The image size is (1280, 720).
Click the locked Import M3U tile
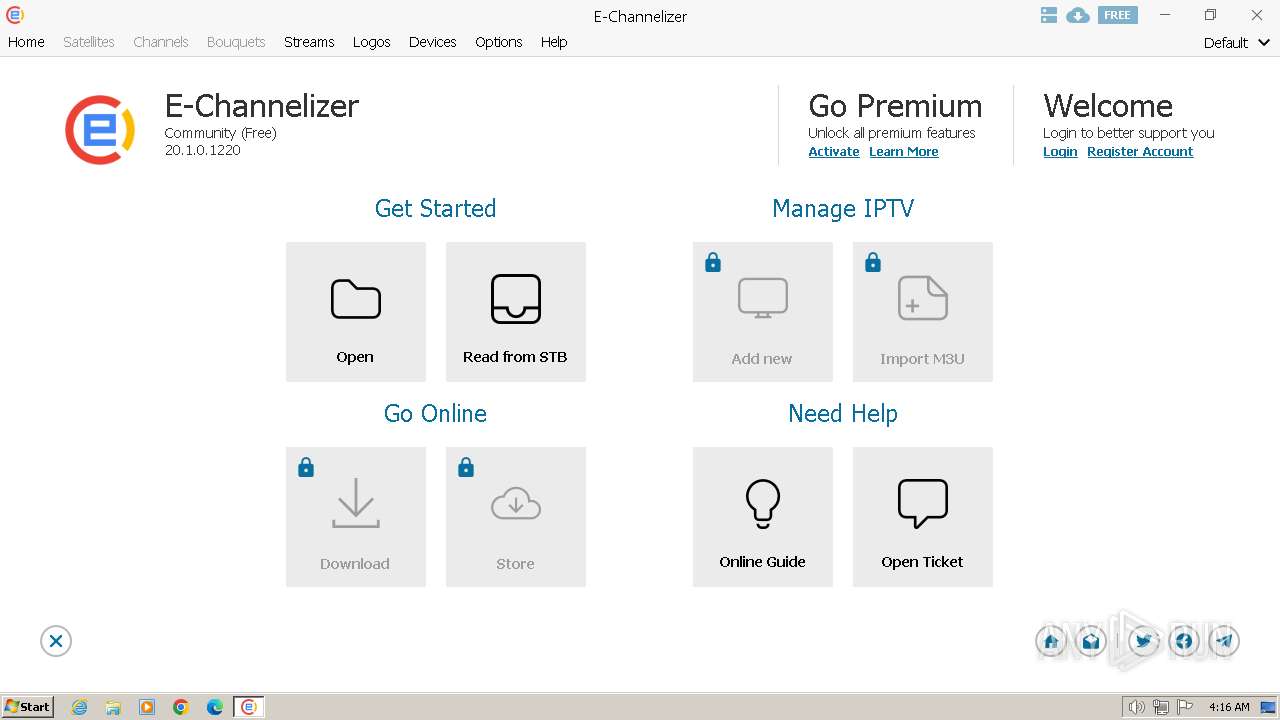click(x=922, y=312)
